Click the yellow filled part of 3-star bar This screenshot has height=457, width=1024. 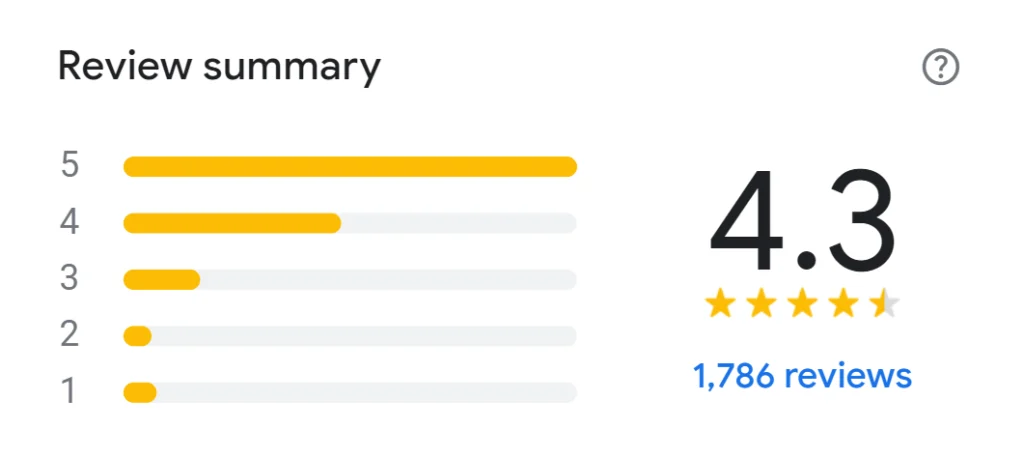tap(161, 279)
